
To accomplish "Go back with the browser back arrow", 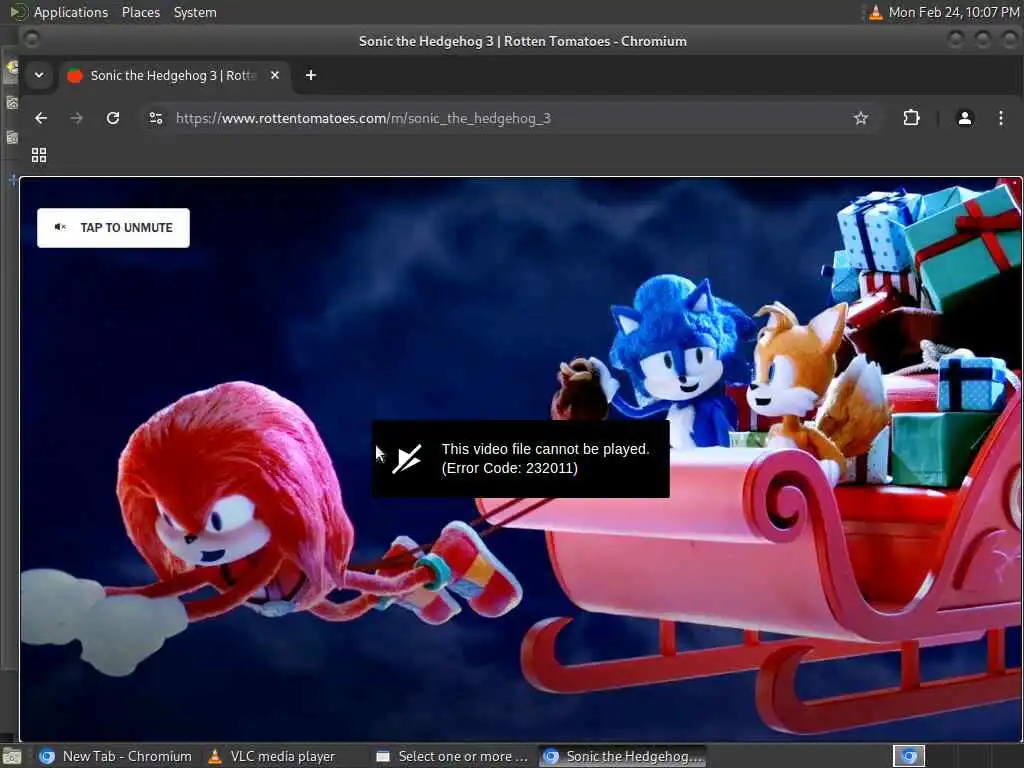I will point(41,118).
